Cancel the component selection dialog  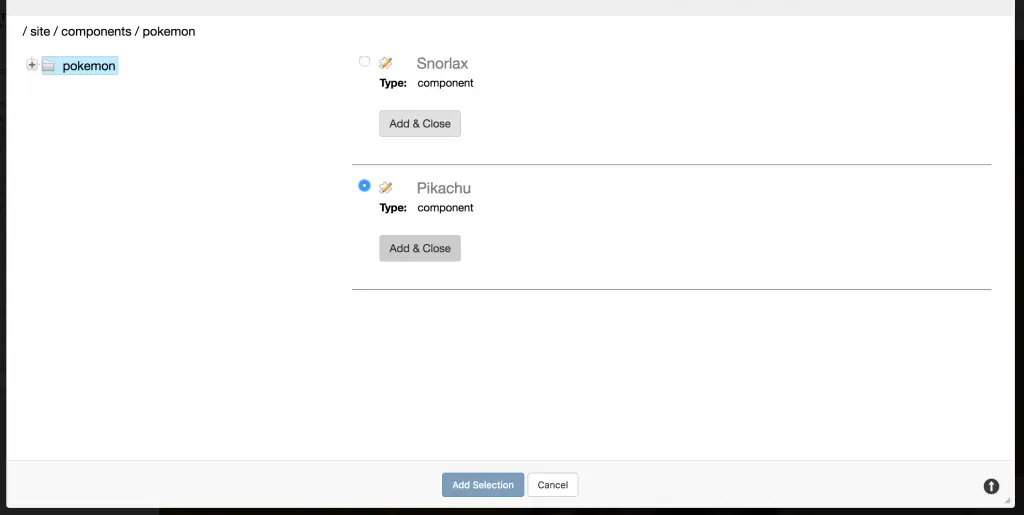[x=553, y=485]
